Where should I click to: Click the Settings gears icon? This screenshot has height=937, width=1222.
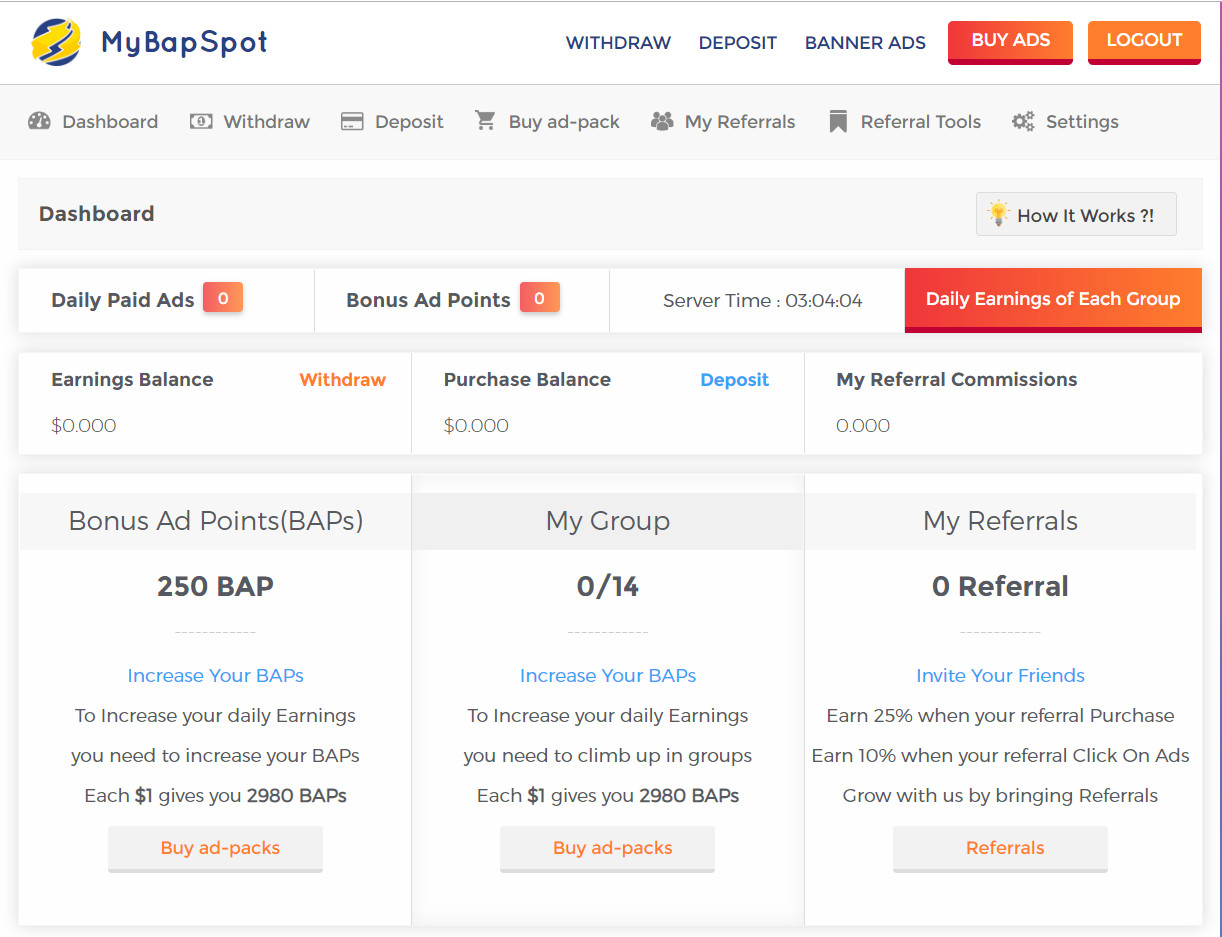[1023, 122]
